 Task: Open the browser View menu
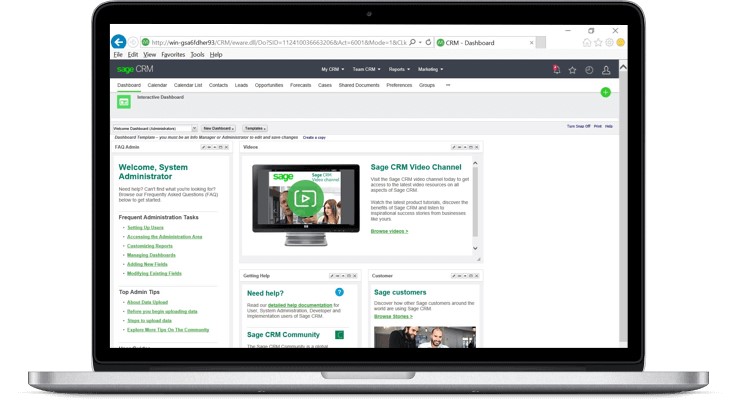coord(149,55)
